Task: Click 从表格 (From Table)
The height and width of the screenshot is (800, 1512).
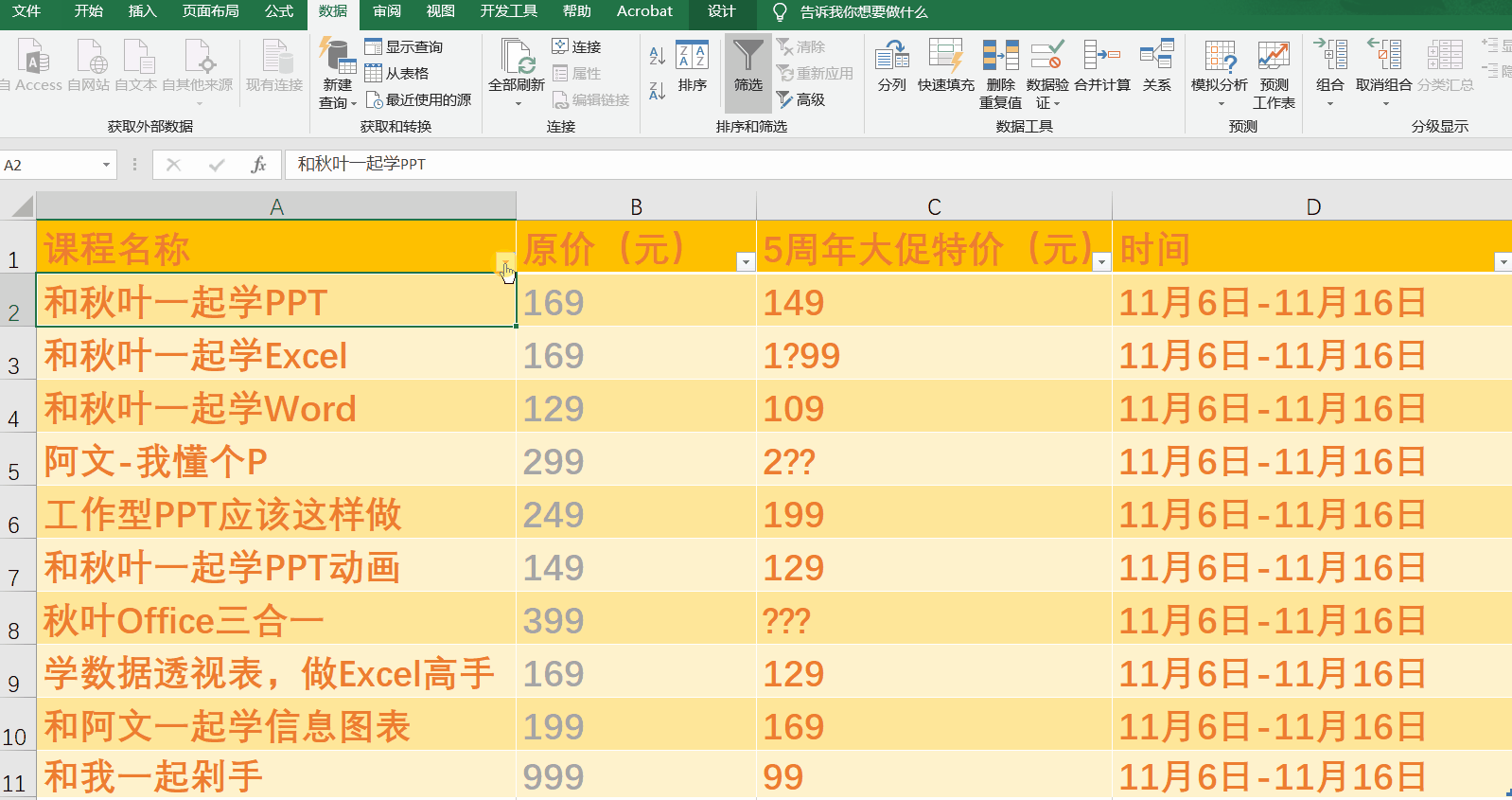Action: (396, 73)
